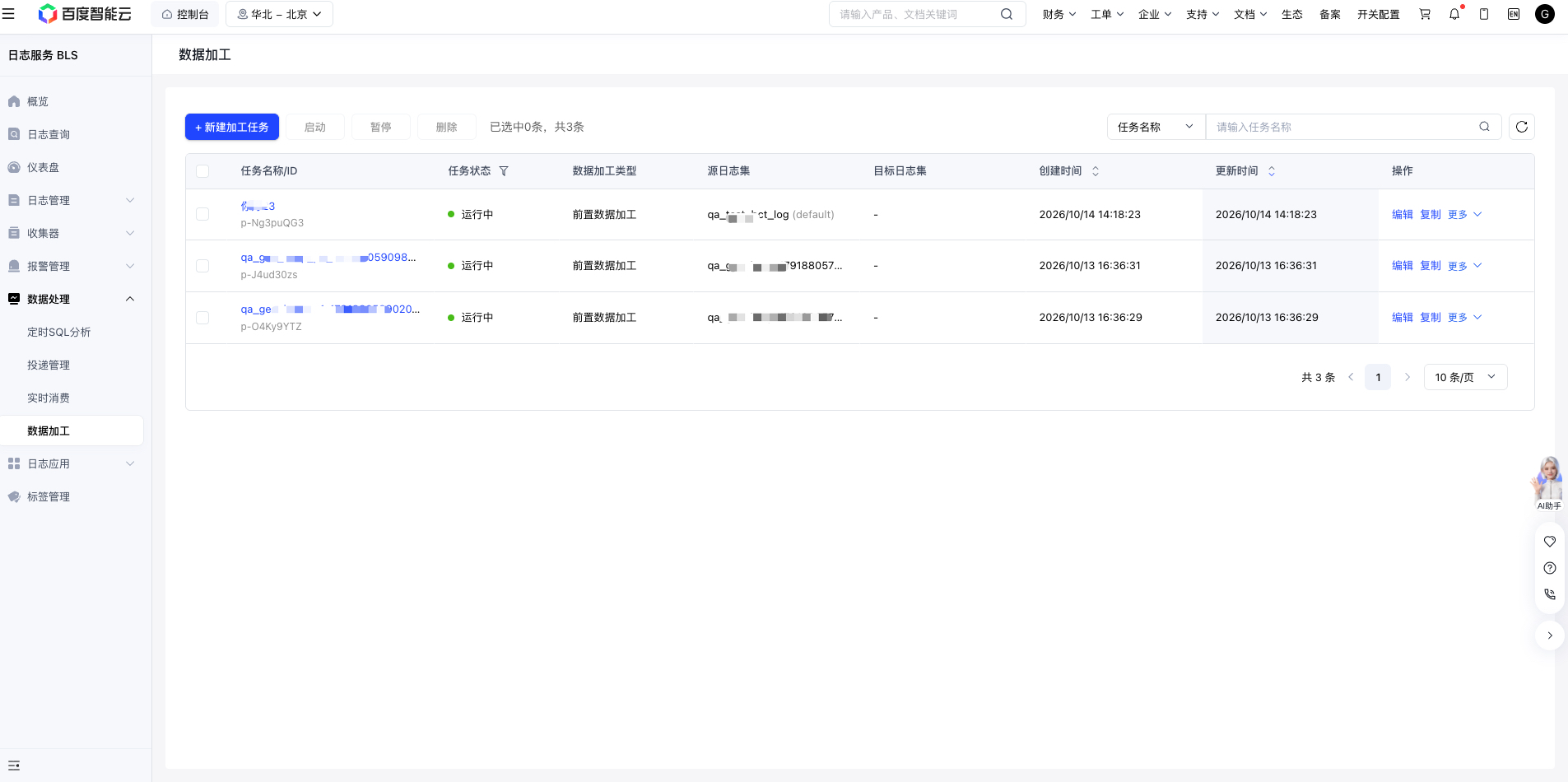Screen dimensions: 1568x782
Task: Sort by 创建时间 column sorter
Action: [1096, 171]
